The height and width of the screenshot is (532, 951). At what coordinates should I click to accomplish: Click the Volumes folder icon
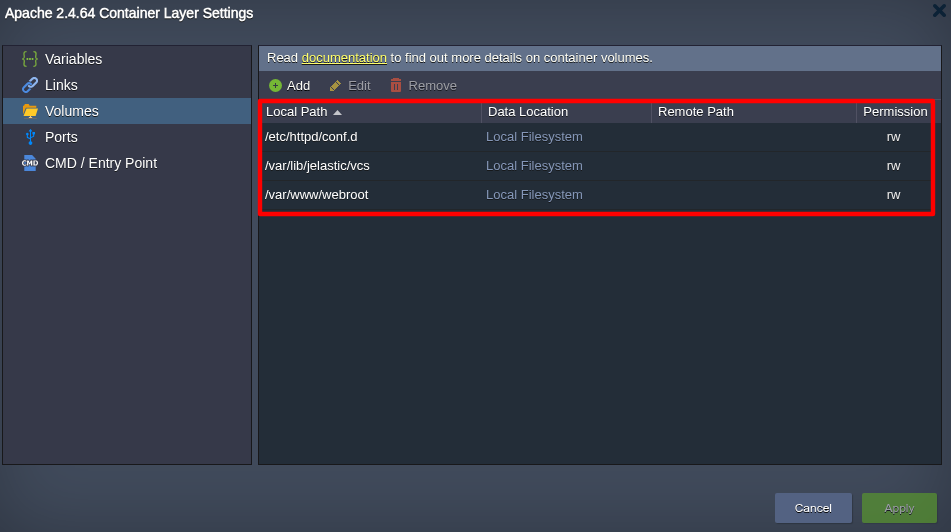(x=30, y=111)
